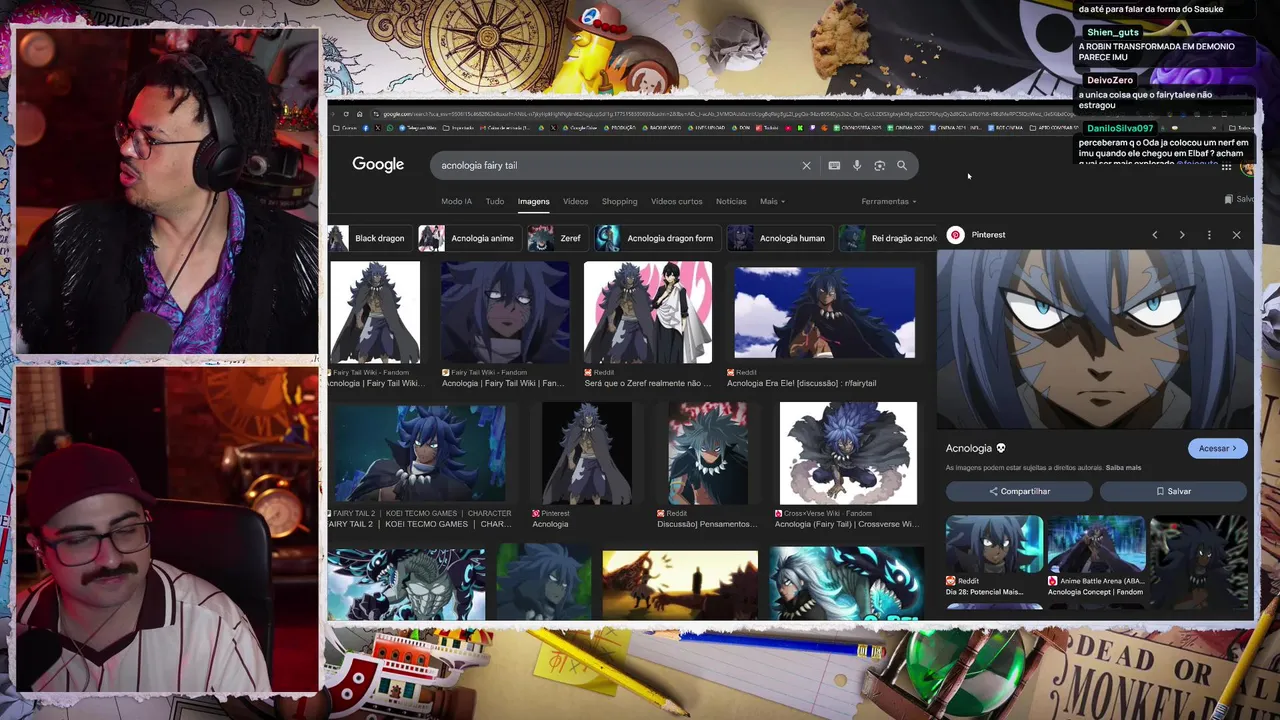Open the orange sunset landscape image result

coord(680,585)
